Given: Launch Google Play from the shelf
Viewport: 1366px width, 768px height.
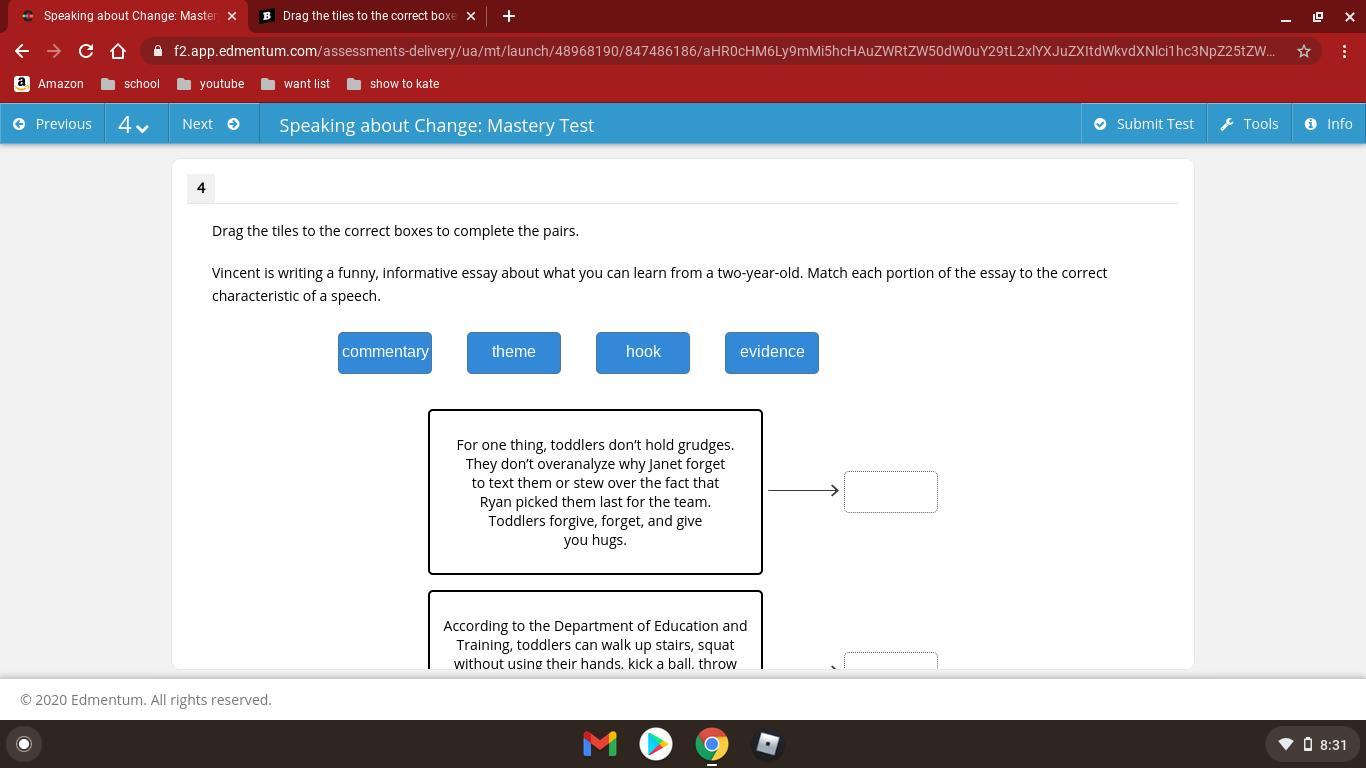Looking at the screenshot, I should [x=656, y=744].
